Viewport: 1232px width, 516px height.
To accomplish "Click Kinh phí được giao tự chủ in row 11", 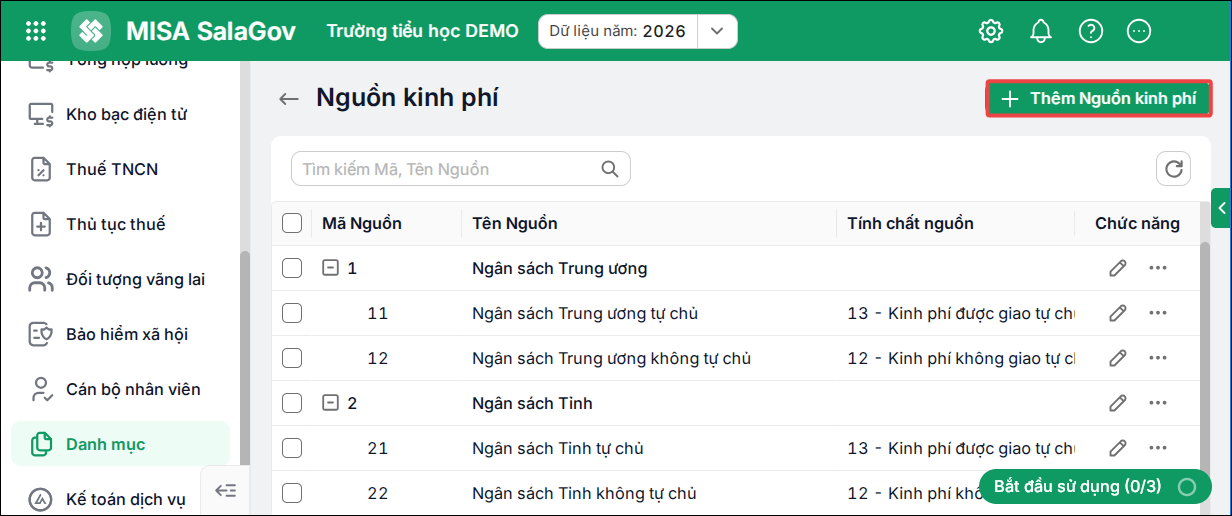I will click(x=961, y=313).
